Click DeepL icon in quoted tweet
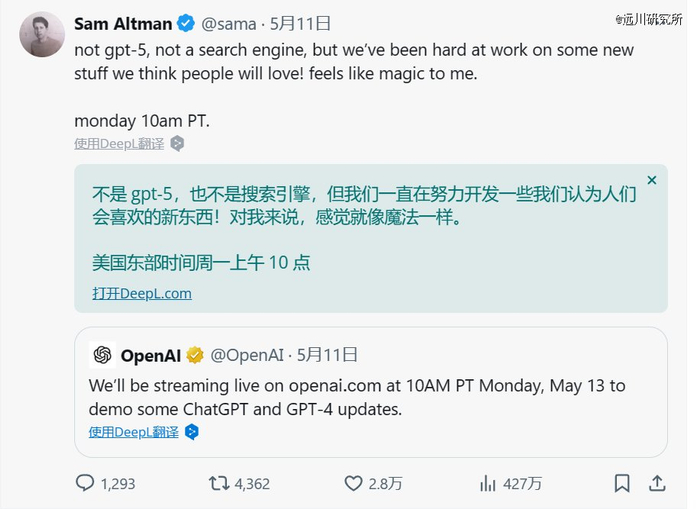700x509 pixels. pyautogui.click(x=192, y=432)
